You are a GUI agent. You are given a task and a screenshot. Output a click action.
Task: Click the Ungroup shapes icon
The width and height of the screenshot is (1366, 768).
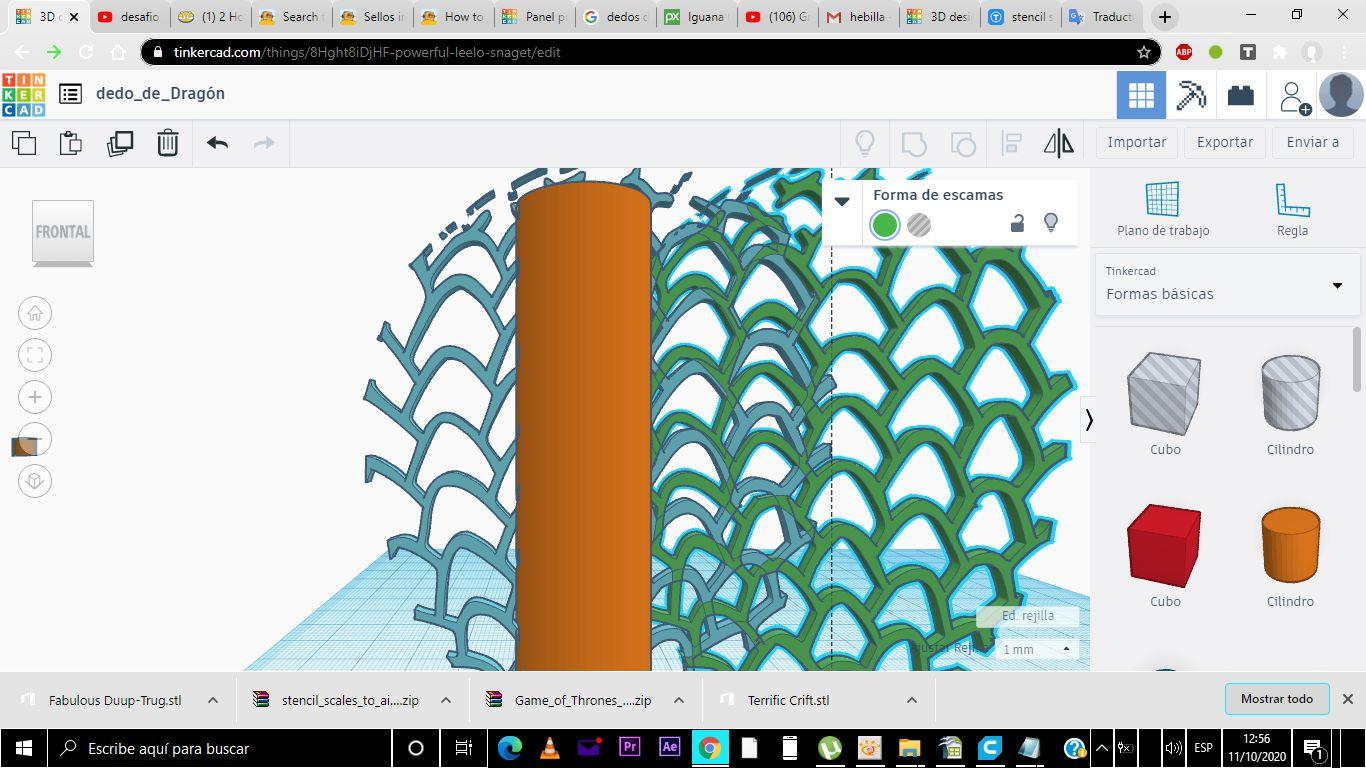(963, 143)
